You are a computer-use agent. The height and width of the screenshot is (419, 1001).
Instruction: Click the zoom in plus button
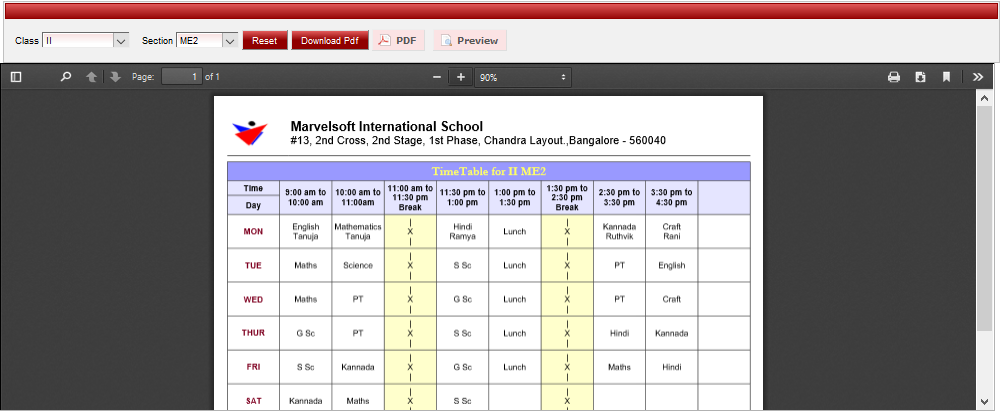pos(461,77)
